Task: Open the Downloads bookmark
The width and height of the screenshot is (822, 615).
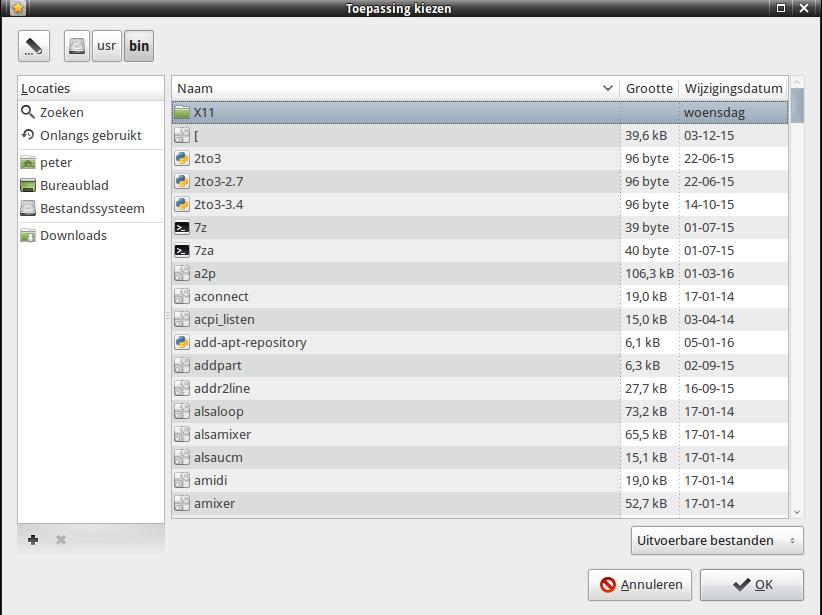Action: coord(73,235)
